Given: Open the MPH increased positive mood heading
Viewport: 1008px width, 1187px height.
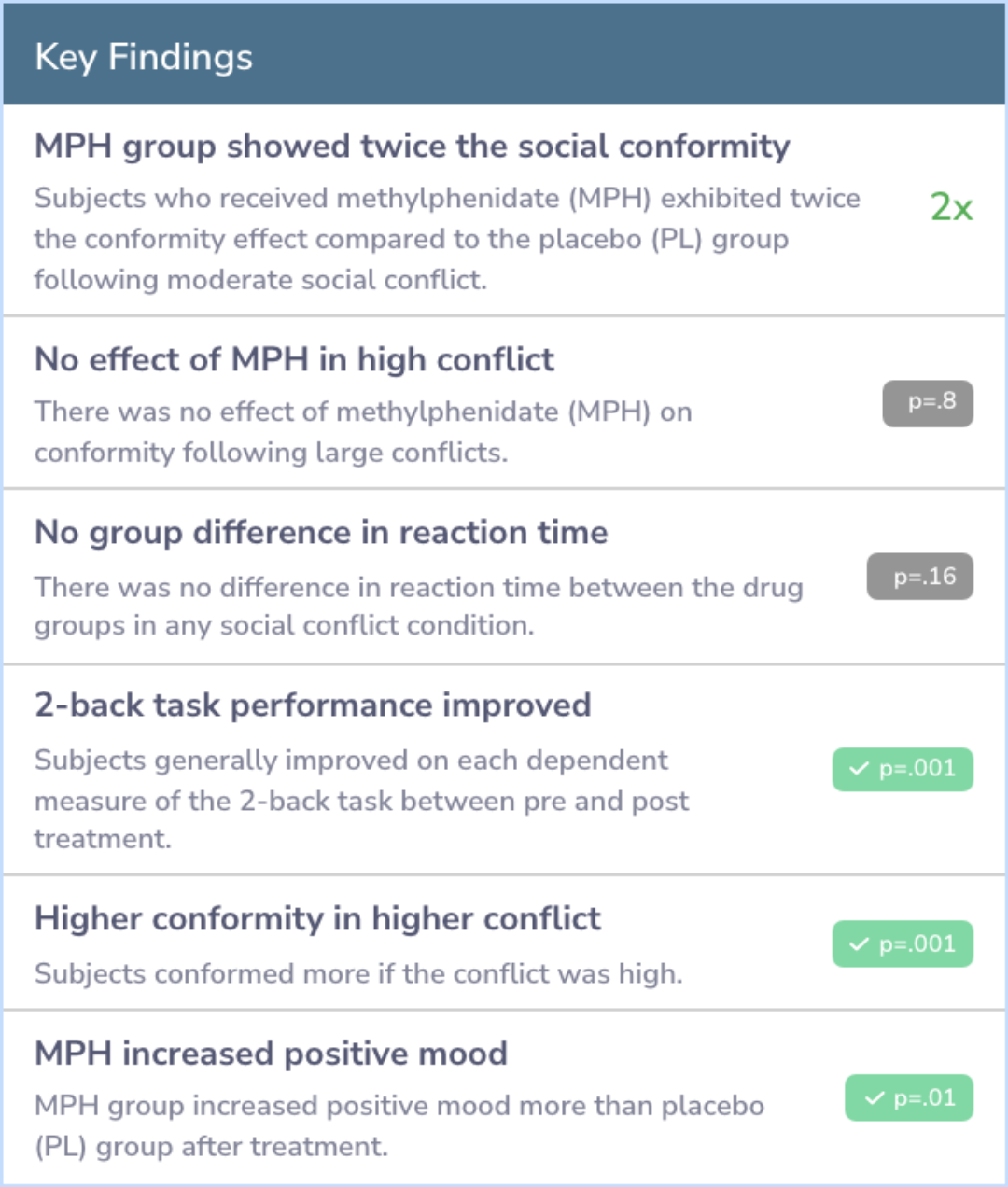Looking at the screenshot, I should coord(271,1054).
